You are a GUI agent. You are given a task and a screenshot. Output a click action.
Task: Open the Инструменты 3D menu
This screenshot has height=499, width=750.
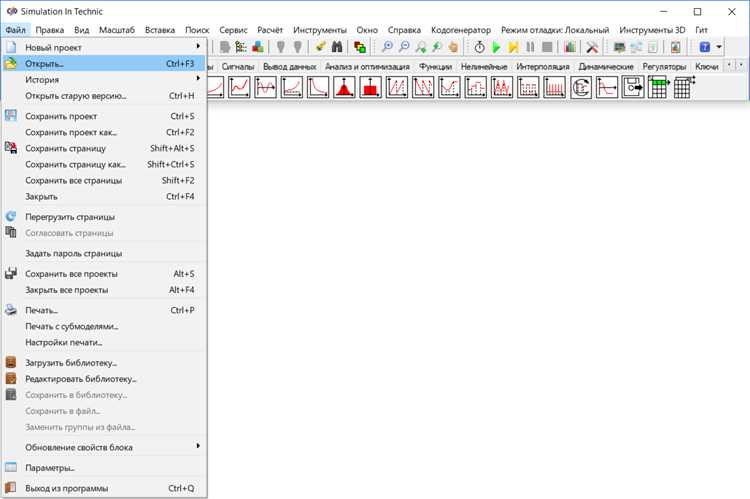point(652,30)
